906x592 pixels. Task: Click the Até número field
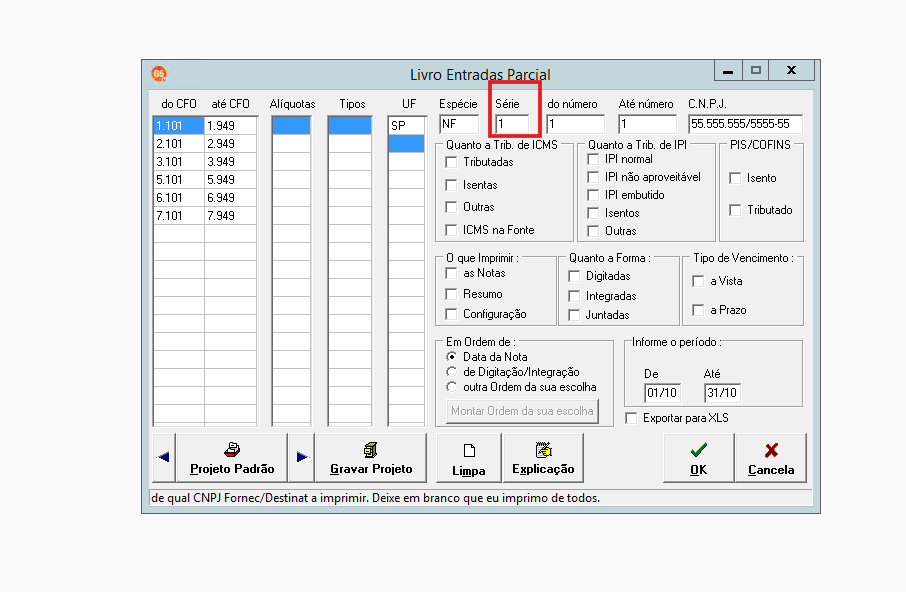647,124
